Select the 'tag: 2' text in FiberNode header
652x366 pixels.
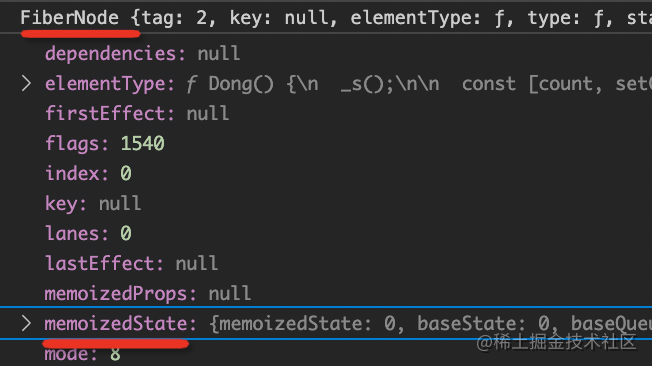pos(174,18)
